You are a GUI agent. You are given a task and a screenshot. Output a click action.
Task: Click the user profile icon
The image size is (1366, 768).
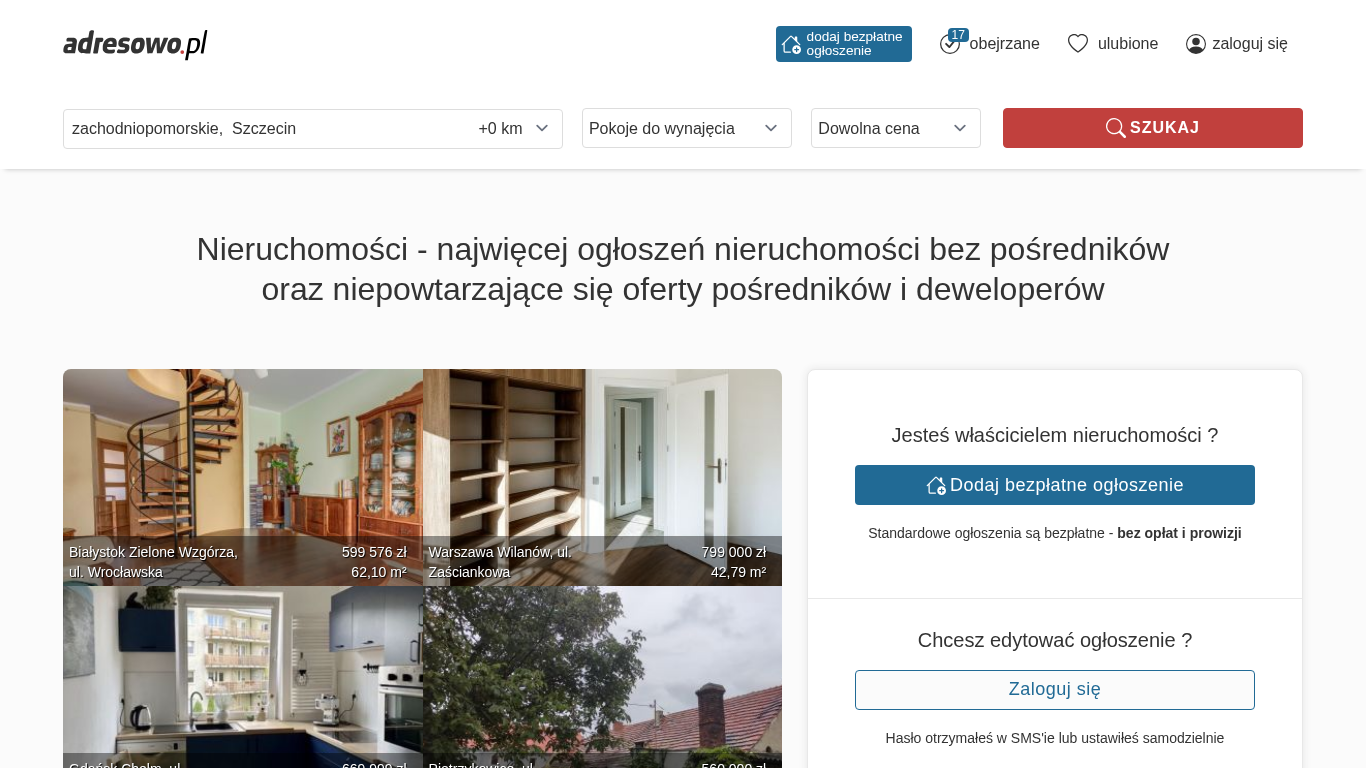click(x=1196, y=44)
